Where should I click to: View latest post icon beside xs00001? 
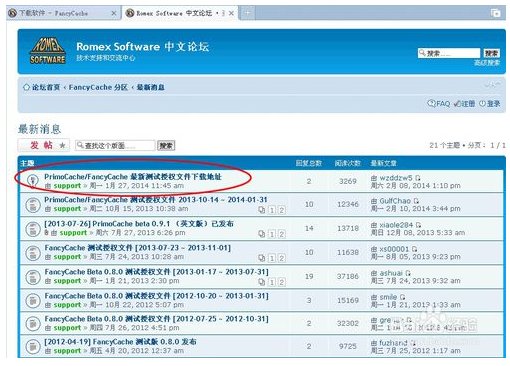click(414, 249)
